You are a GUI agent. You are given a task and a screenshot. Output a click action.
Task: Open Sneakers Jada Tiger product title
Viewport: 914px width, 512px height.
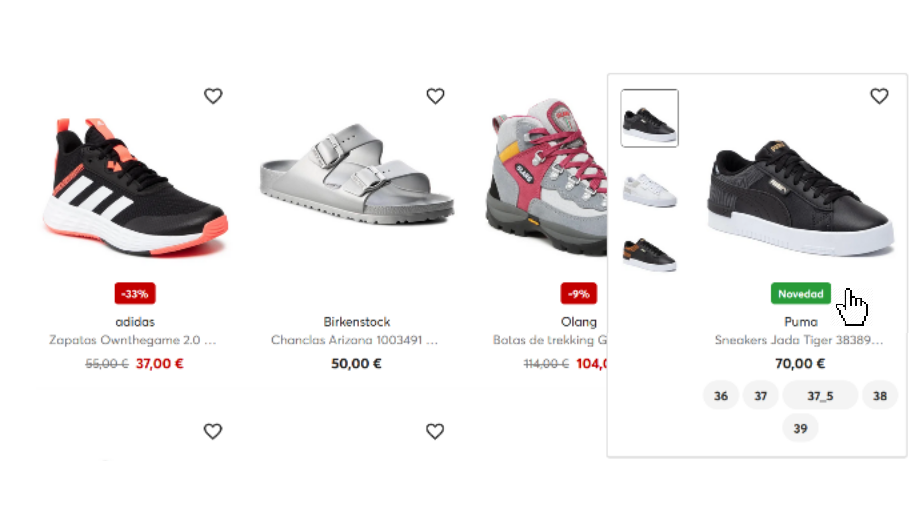click(799, 340)
